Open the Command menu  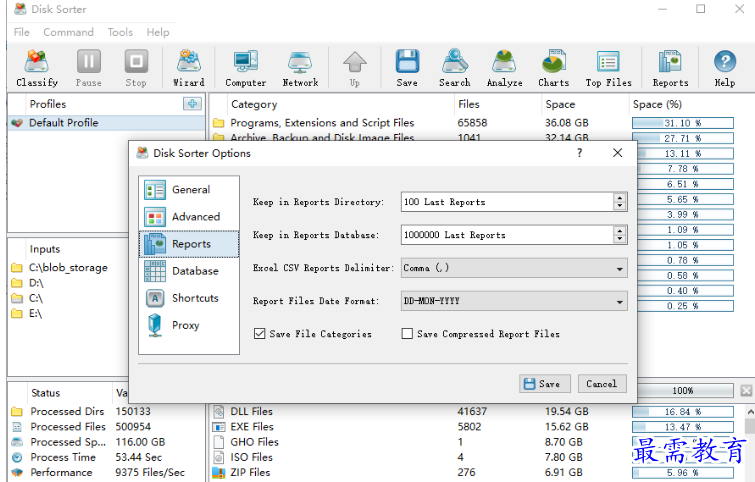[68, 32]
